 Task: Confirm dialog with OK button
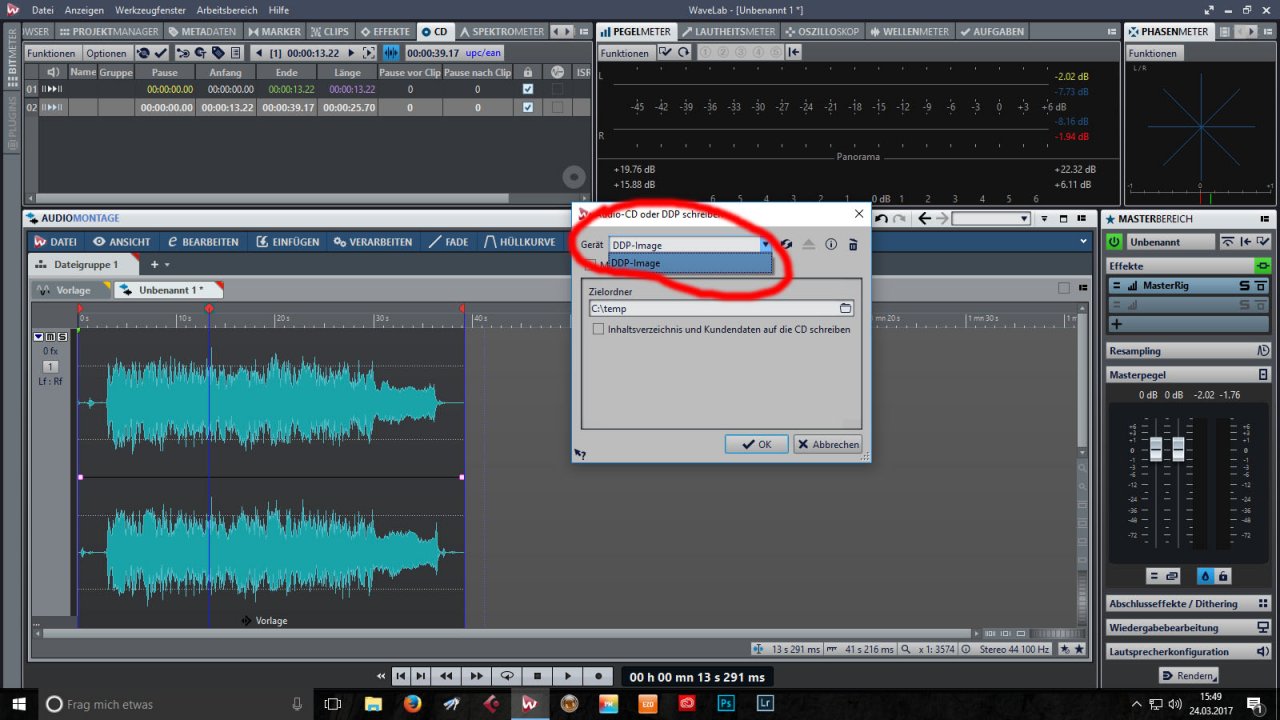[x=757, y=444]
